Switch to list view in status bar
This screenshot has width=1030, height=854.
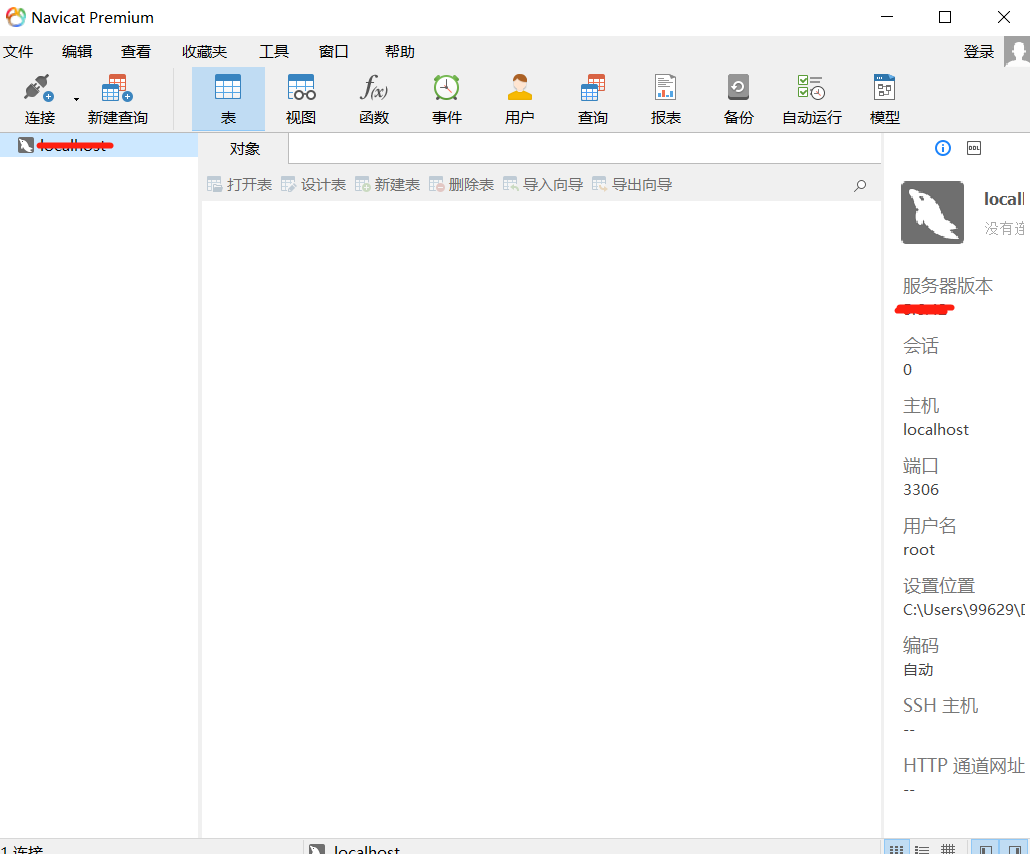click(922, 848)
